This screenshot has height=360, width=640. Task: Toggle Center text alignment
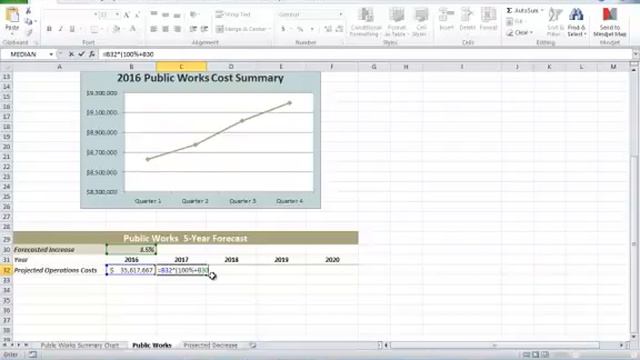(165, 29)
